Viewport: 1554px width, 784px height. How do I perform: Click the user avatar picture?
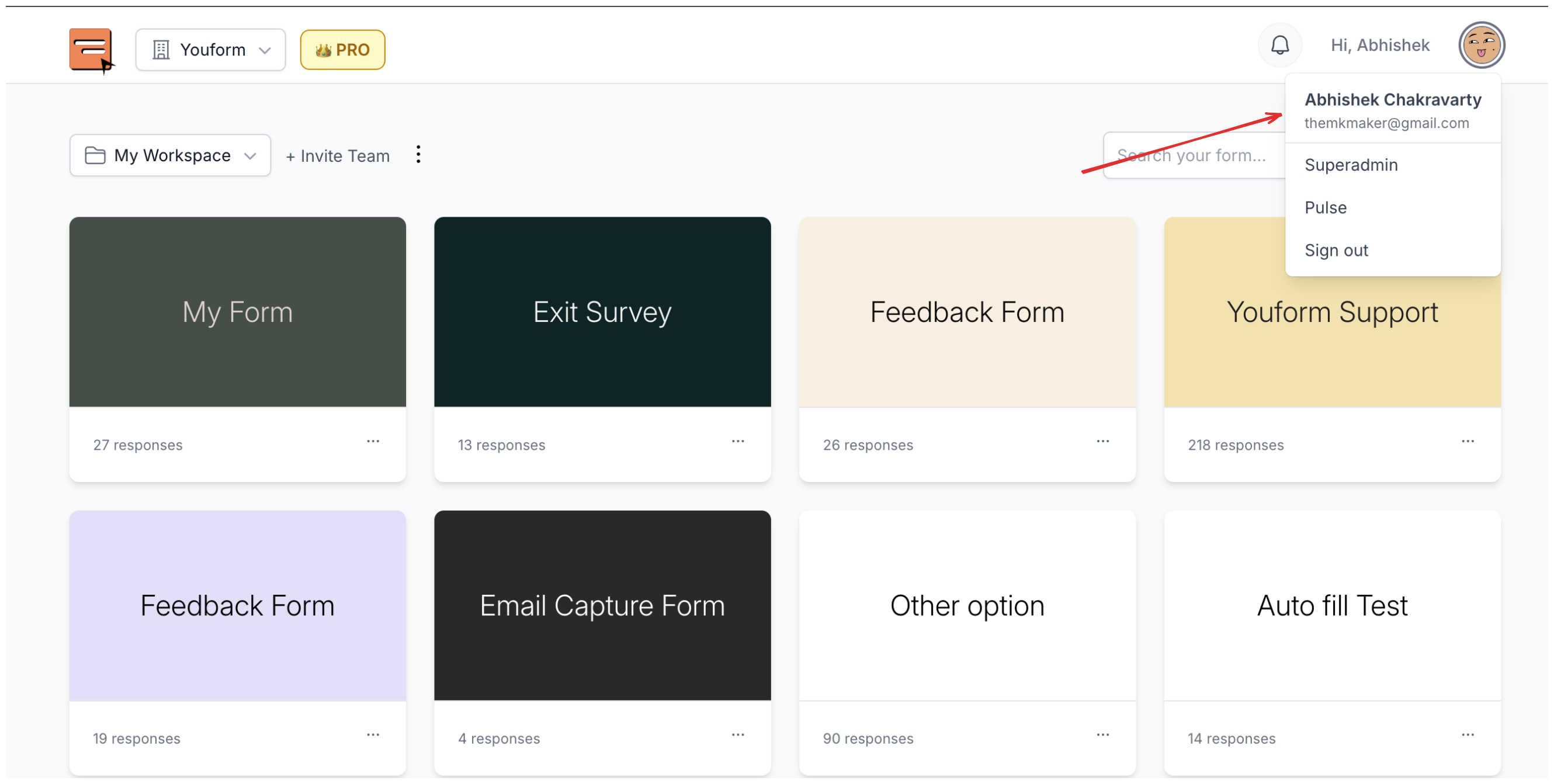(x=1482, y=45)
